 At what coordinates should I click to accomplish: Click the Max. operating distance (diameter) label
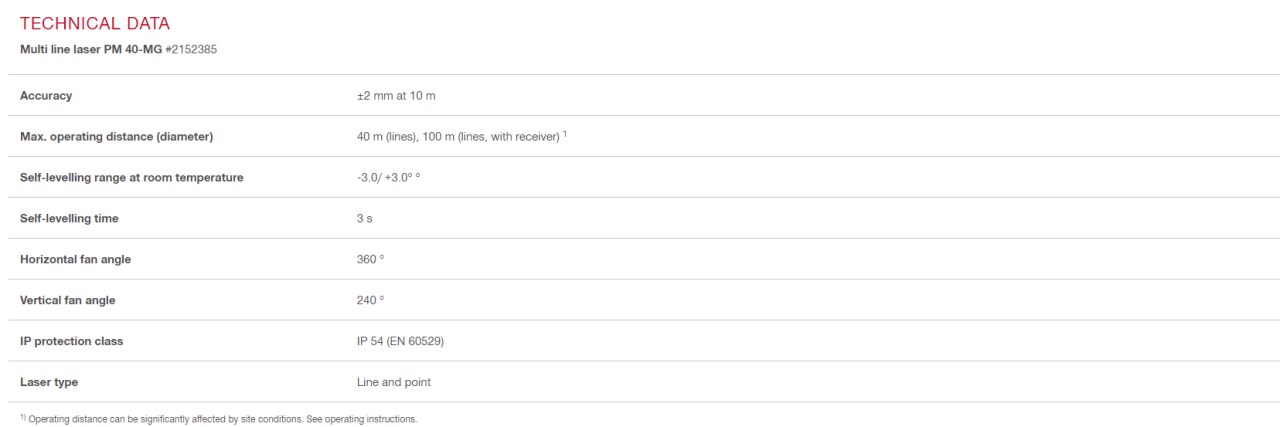click(117, 136)
